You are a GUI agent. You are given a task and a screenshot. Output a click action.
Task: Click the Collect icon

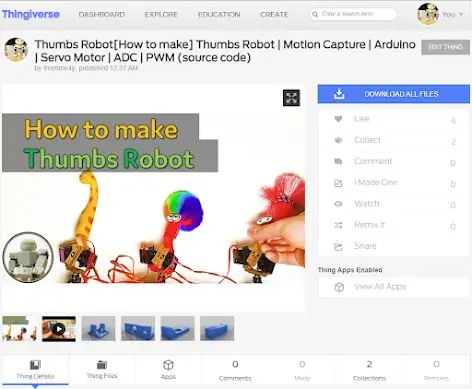pyautogui.click(x=338, y=140)
